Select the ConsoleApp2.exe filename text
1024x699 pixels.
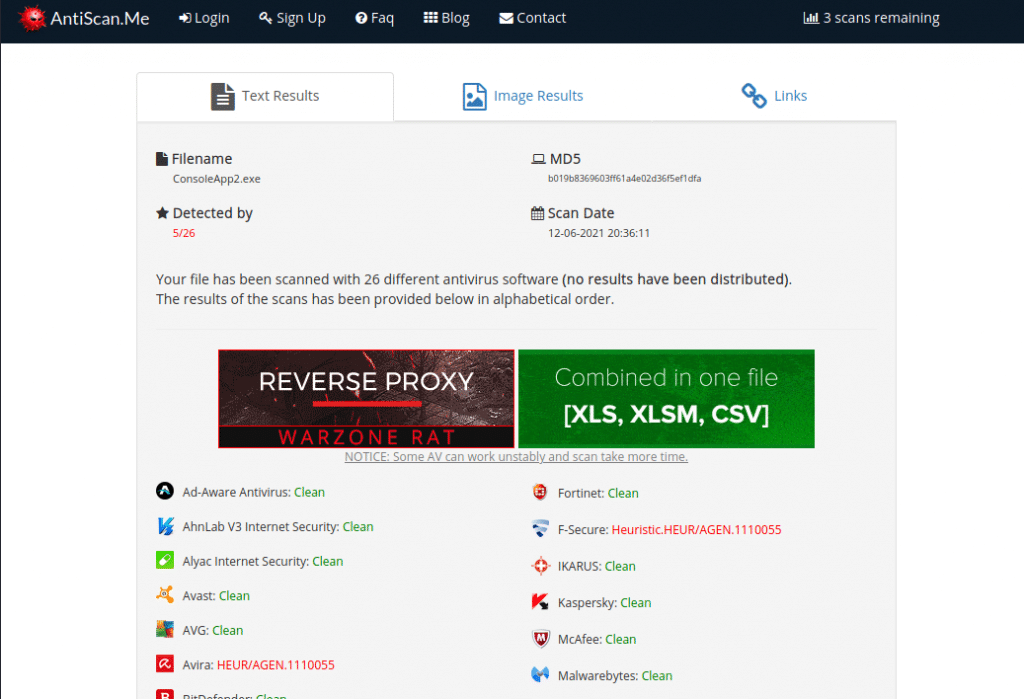coord(216,179)
